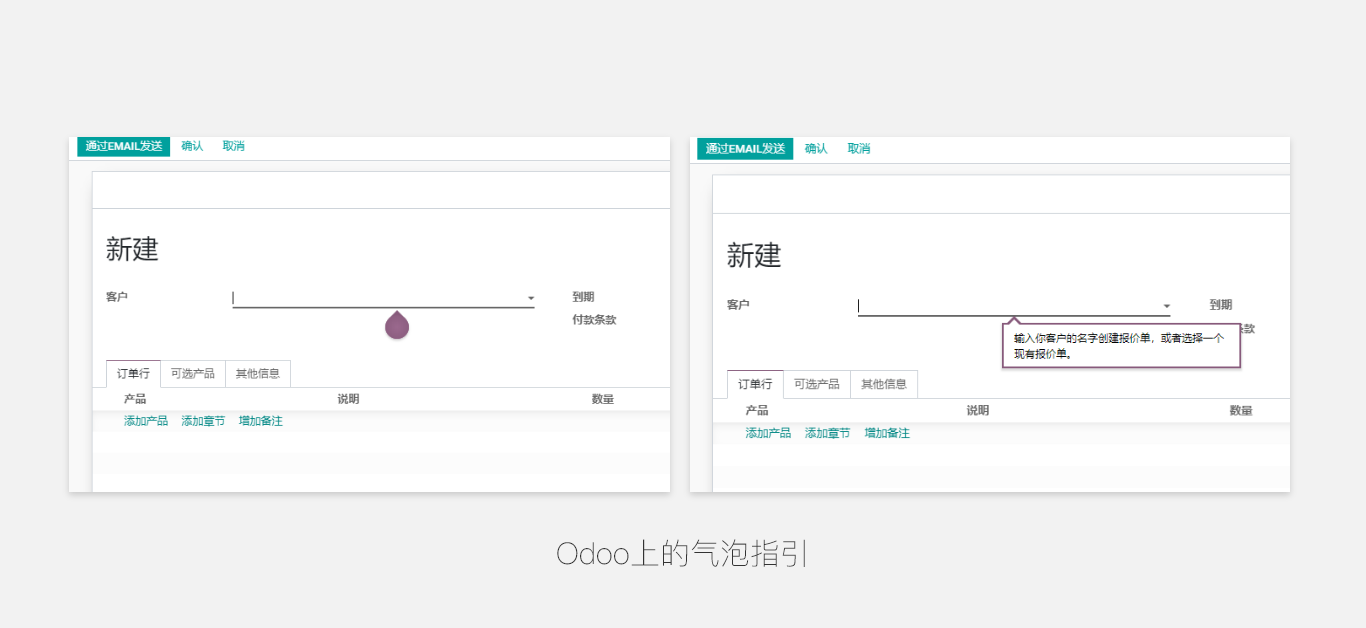The width and height of the screenshot is (1366, 628).
Task: Select 其他信息 tab in left screenshot
Action: 258,373
